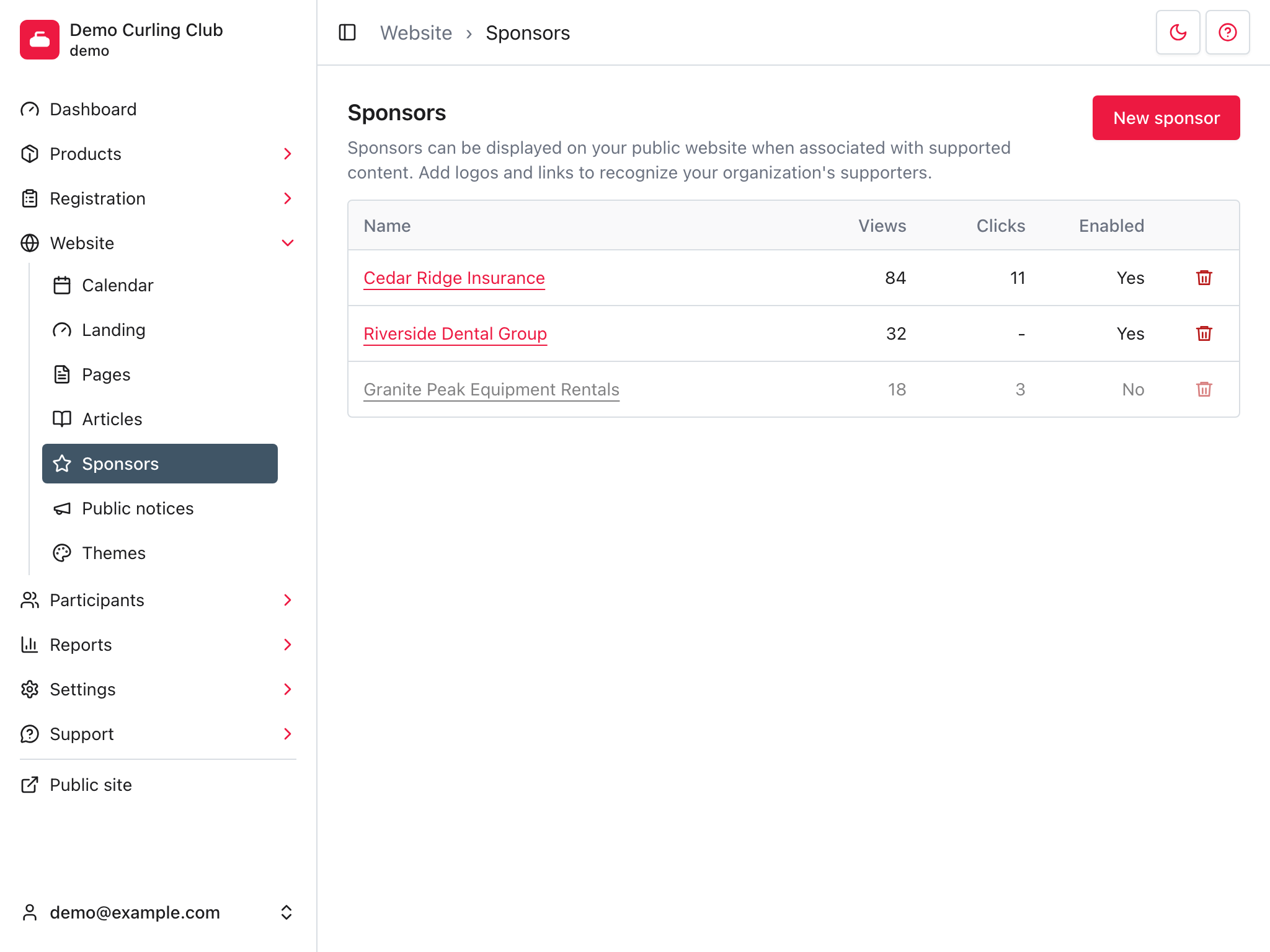Open Granite Peak Equipment Rentals sponsor
The width and height of the screenshot is (1270, 952).
tap(491, 389)
